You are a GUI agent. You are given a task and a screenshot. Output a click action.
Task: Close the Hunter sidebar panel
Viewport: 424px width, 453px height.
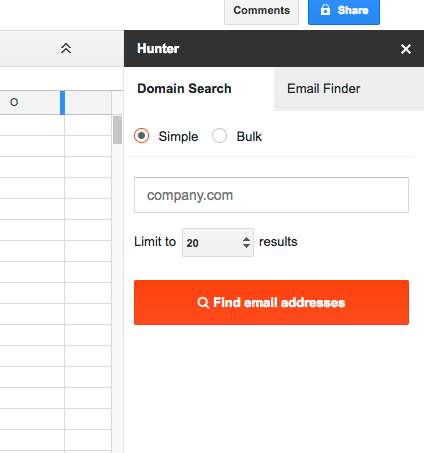click(x=406, y=49)
